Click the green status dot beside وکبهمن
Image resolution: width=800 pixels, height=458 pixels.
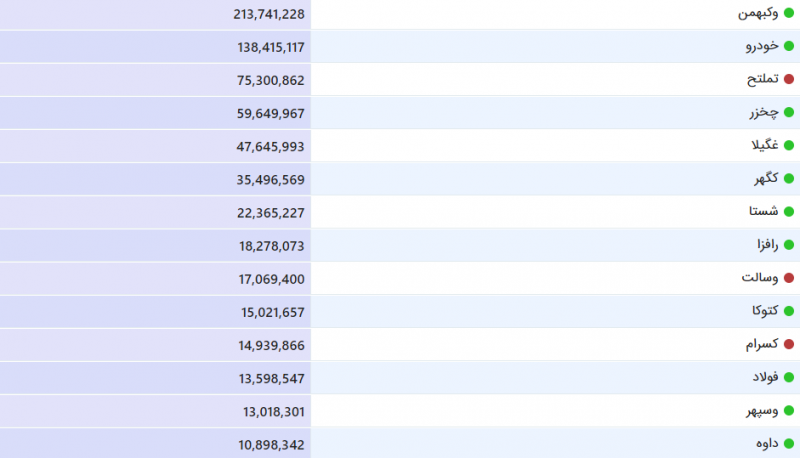click(x=789, y=13)
